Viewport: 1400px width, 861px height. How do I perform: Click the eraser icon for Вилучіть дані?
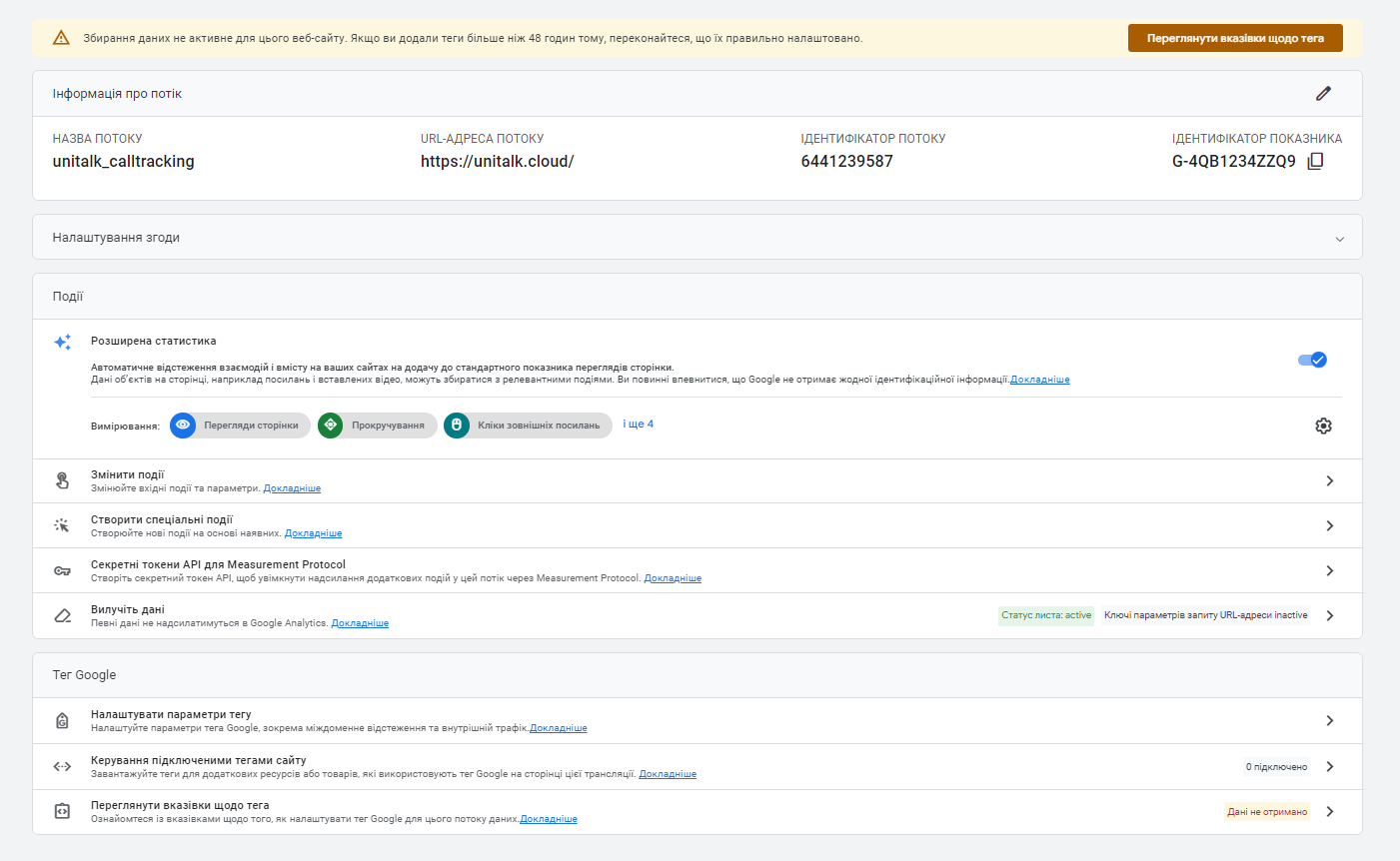click(62, 615)
